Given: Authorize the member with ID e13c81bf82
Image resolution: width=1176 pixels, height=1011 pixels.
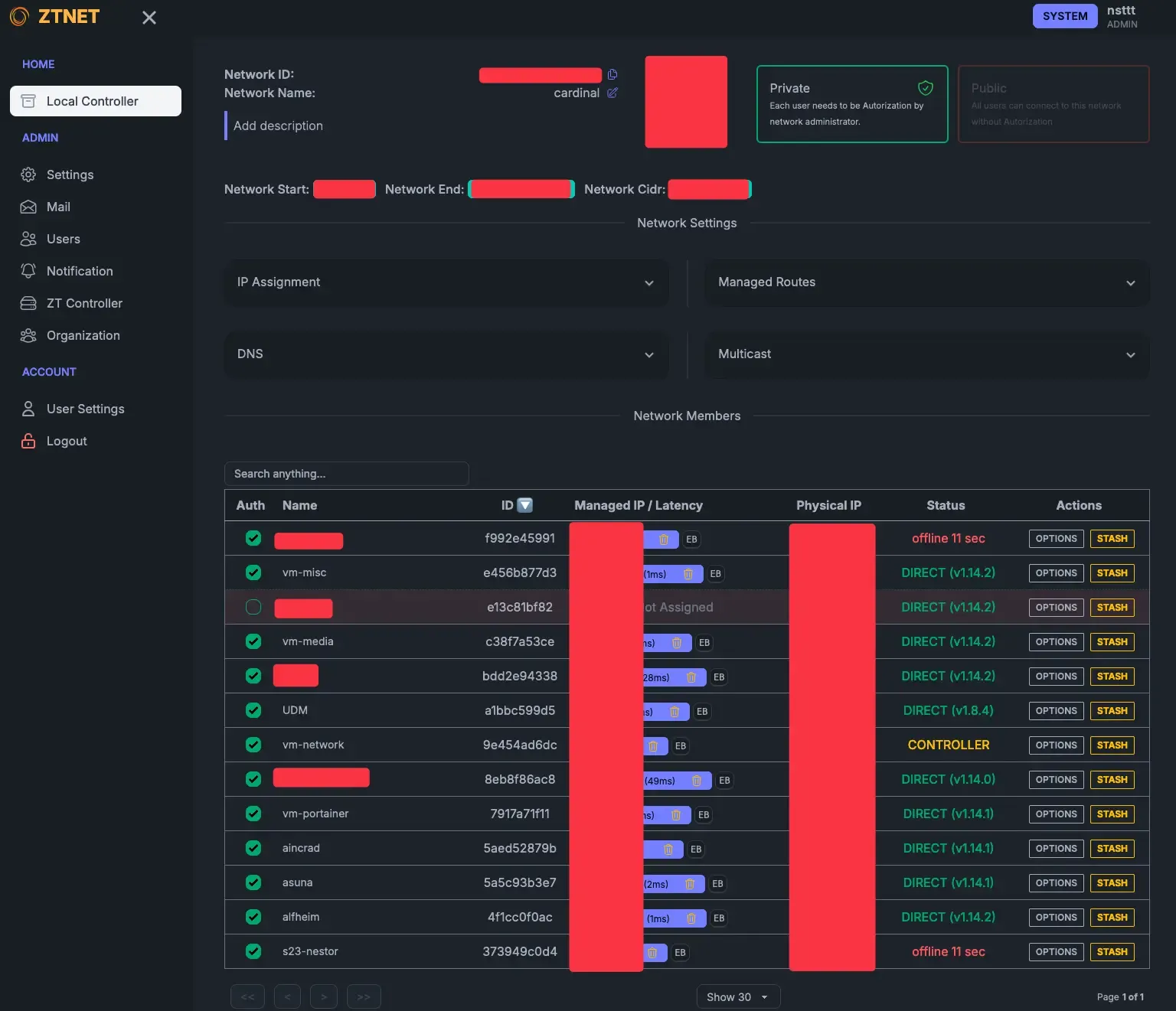Looking at the screenshot, I should (253, 607).
